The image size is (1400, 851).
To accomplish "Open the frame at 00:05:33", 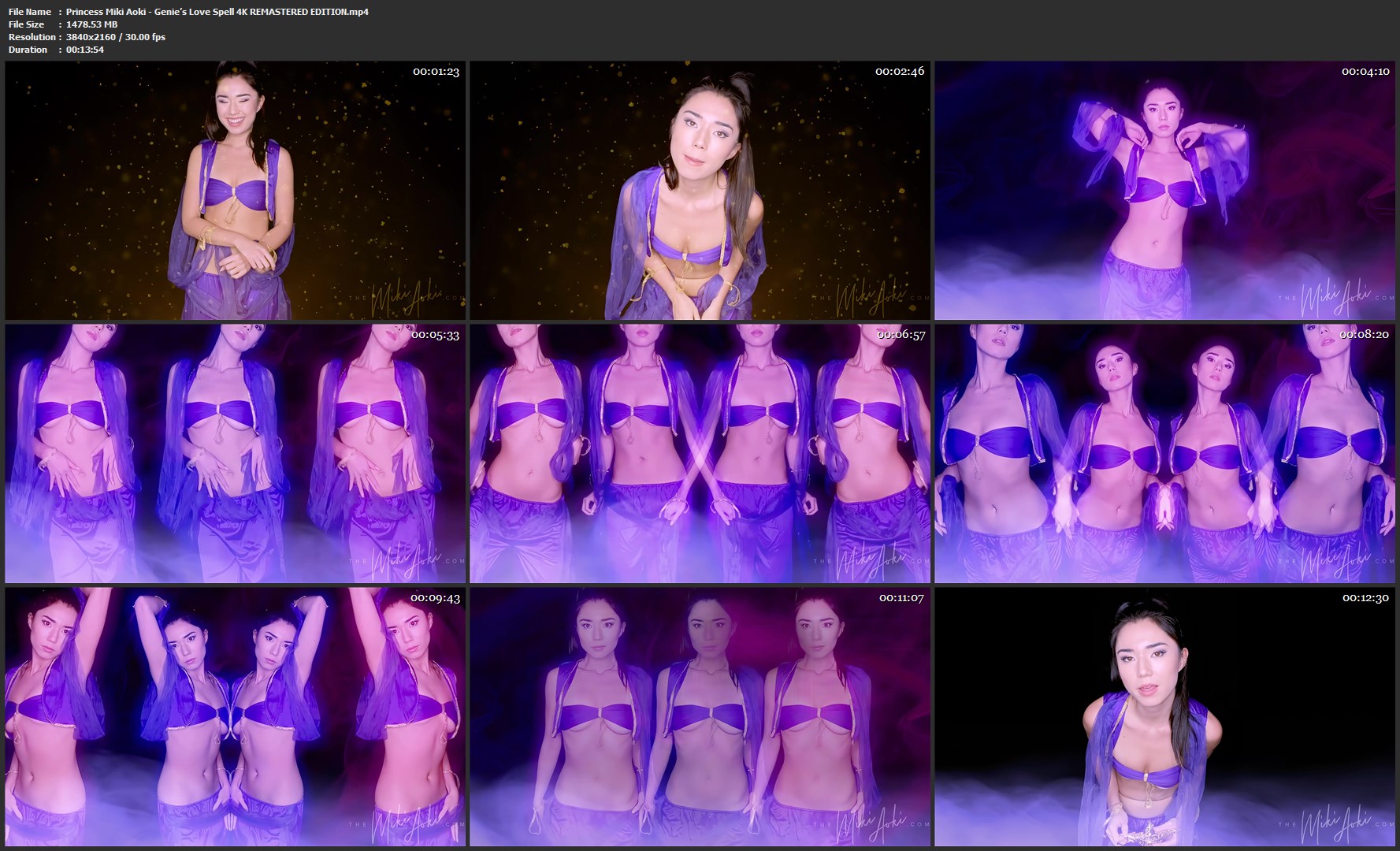I will pos(235,453).
